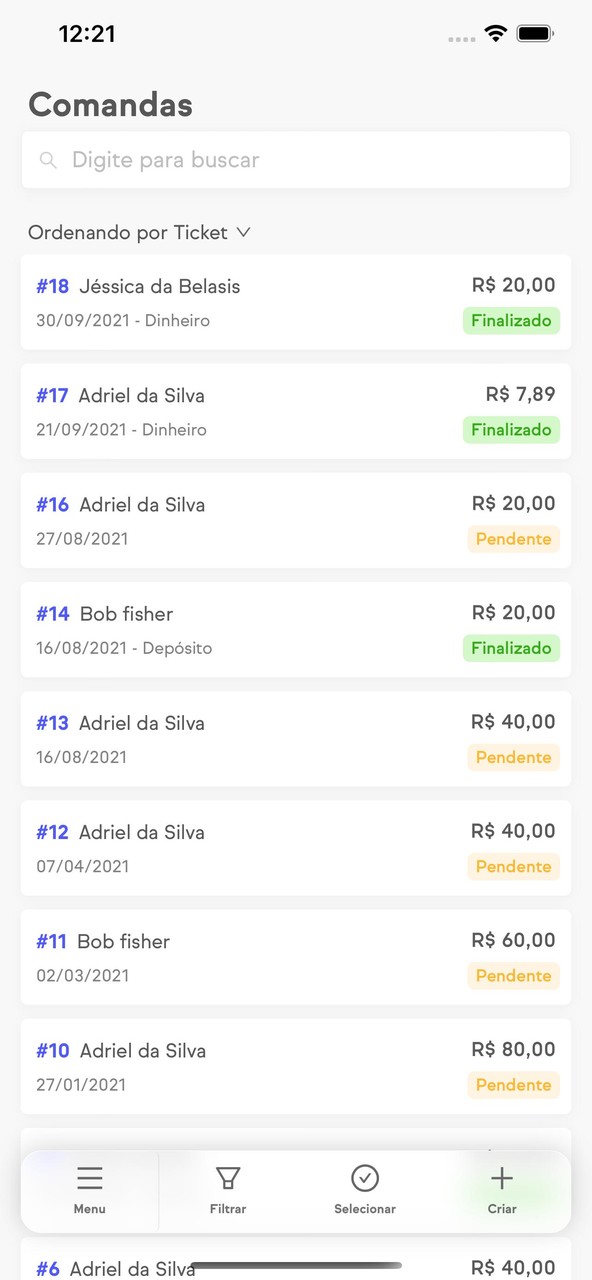Viewport: 592px width, 1280px height.
Task: Open ticket #14 for Bob fisher
Action: click(x=296, y=628)
